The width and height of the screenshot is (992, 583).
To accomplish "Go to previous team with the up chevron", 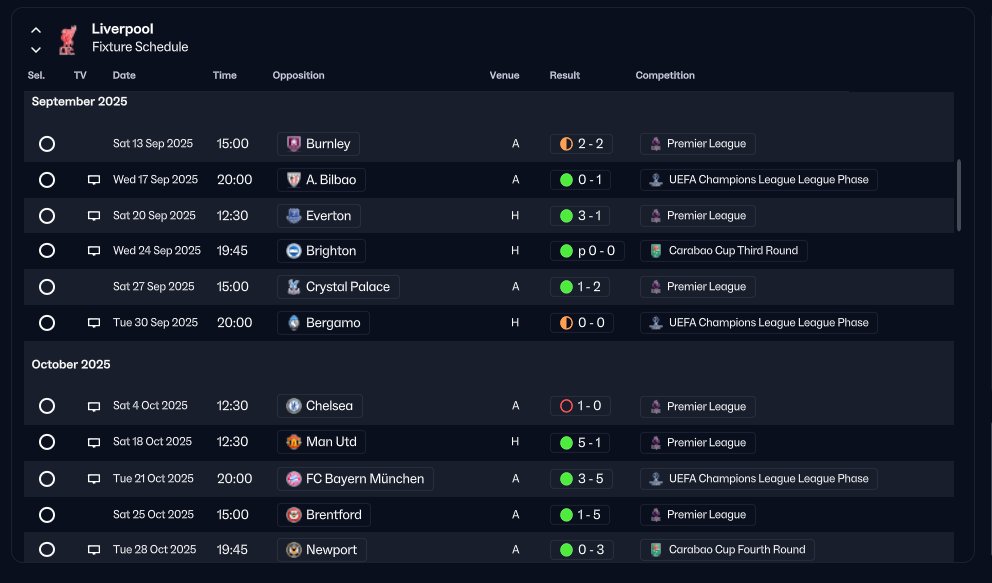I will [x=36, y=30].
